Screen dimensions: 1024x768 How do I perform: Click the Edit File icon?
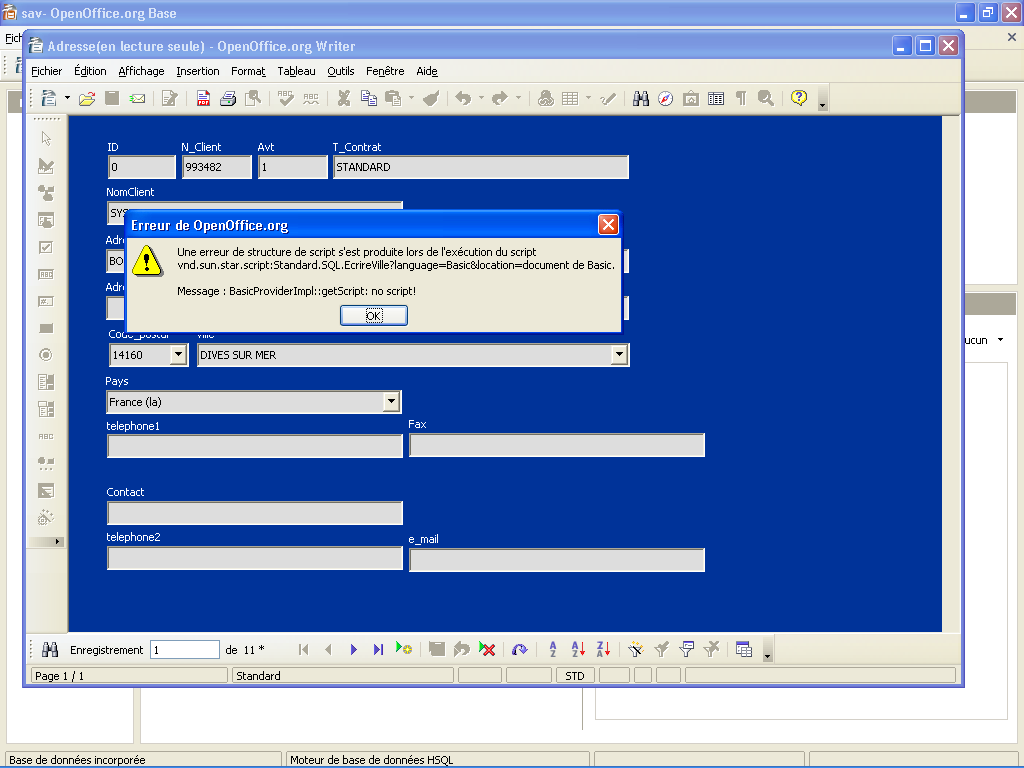click(170, 98)
